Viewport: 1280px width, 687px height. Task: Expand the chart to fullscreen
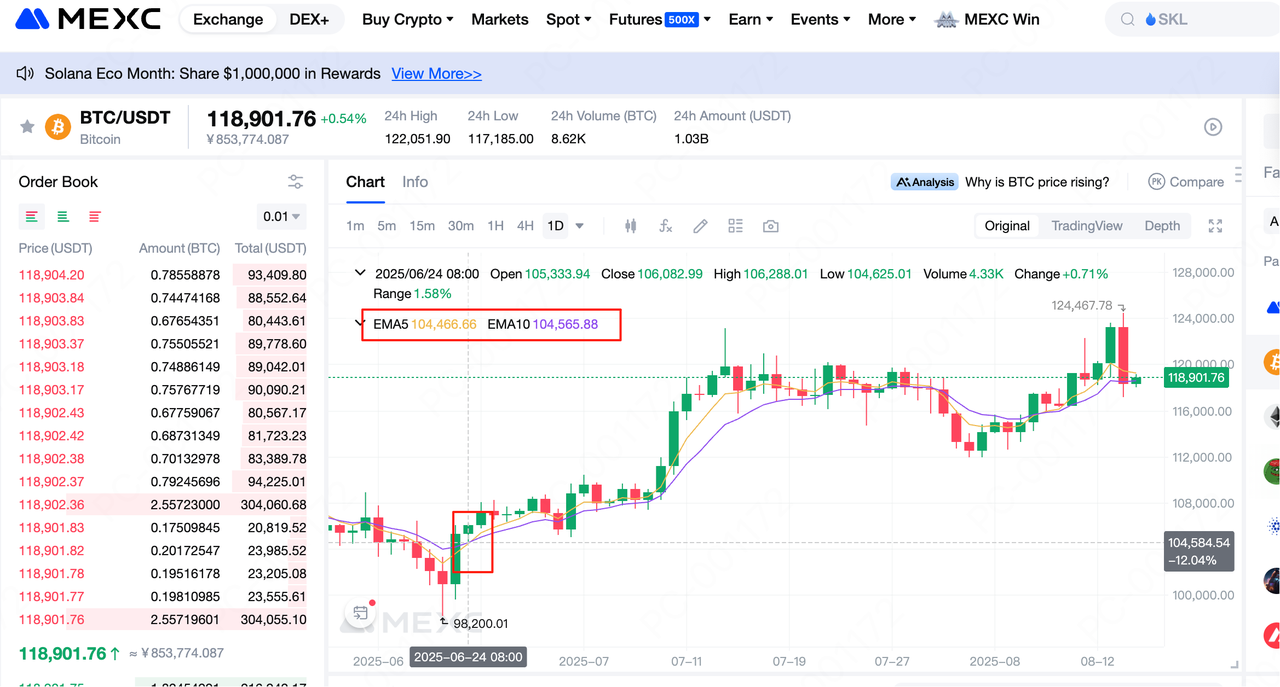(x=1215, y=226)
